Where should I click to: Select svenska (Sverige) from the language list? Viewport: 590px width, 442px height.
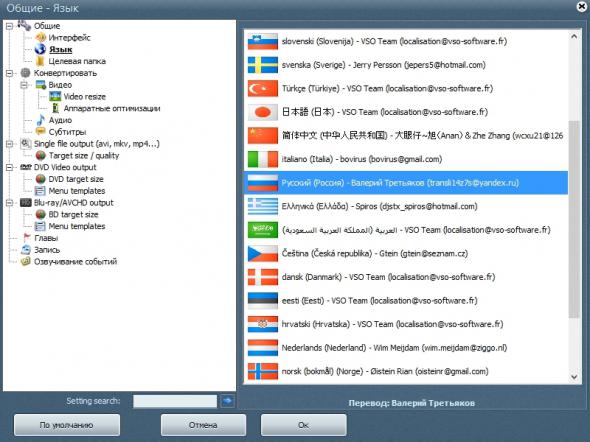pos(406,65)
